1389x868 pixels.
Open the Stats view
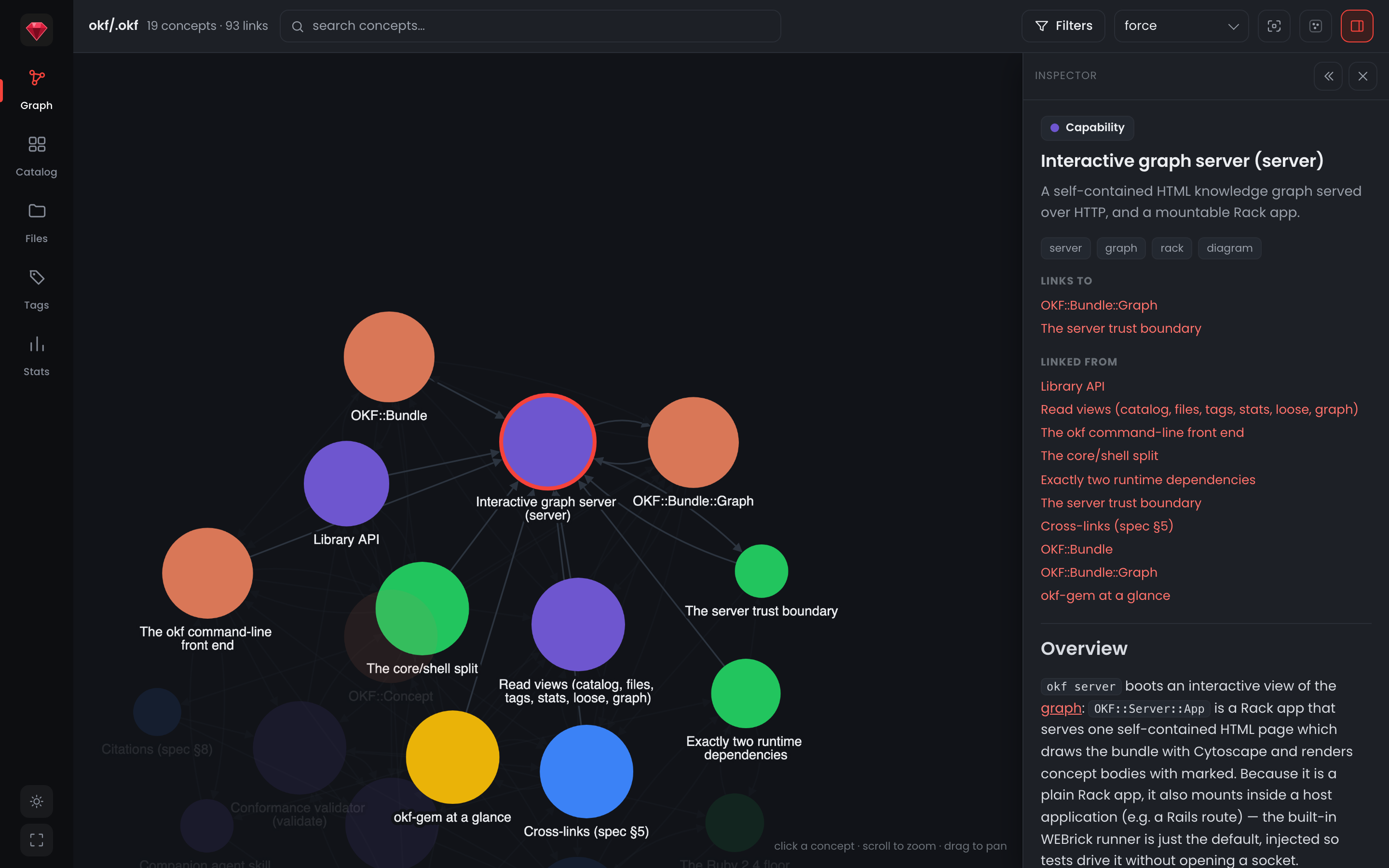[x=36, y=356]
